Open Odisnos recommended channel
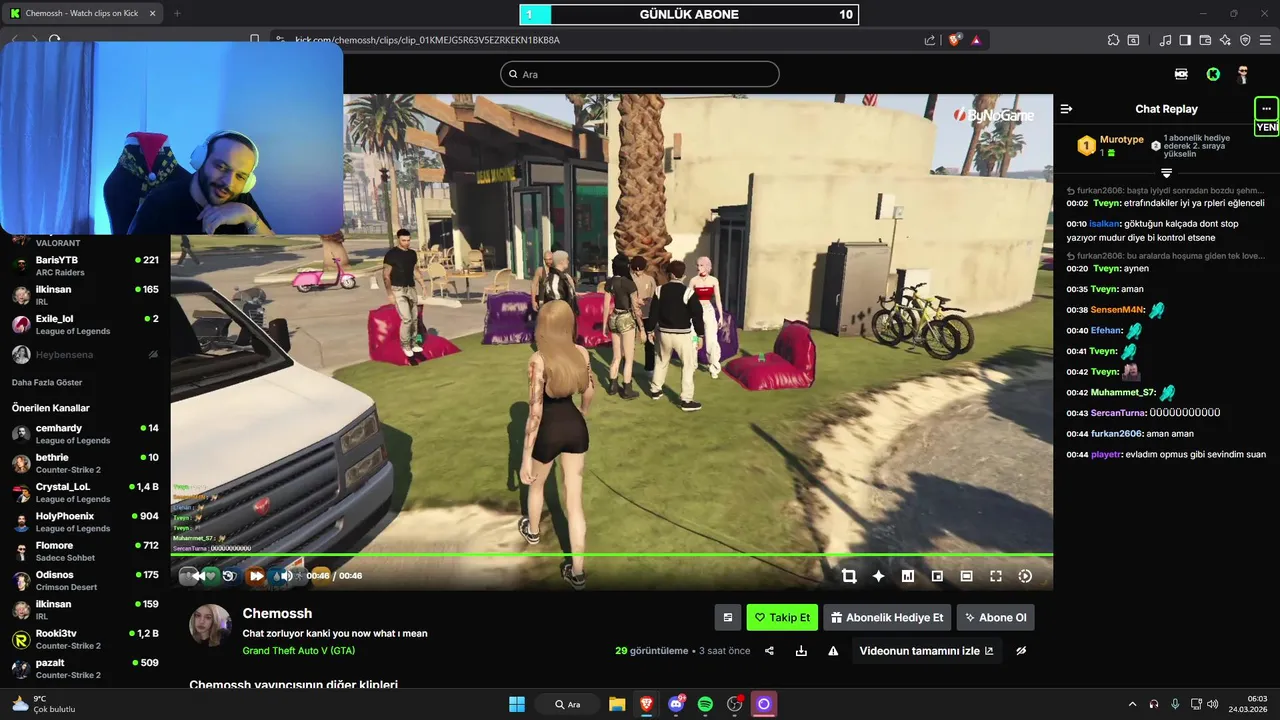1280x720 pixels. click(85, 581)
